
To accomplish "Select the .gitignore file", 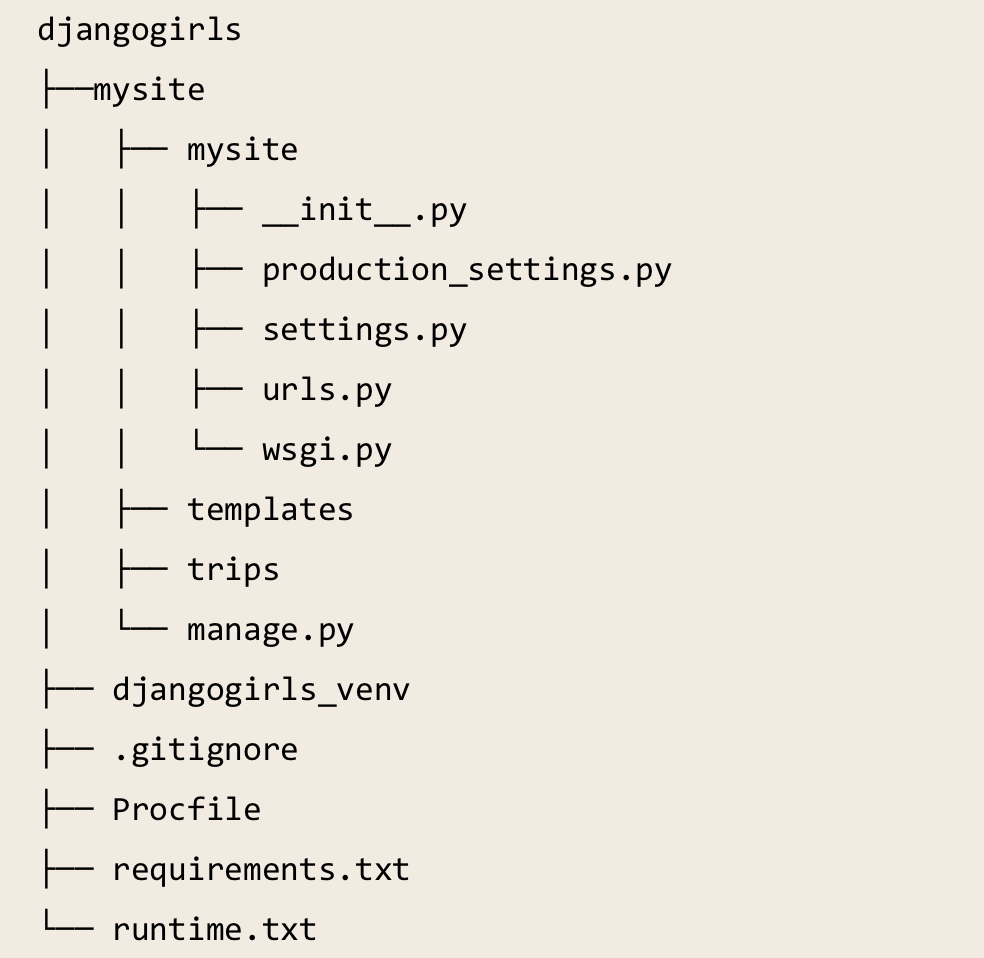I will [204, 750].
